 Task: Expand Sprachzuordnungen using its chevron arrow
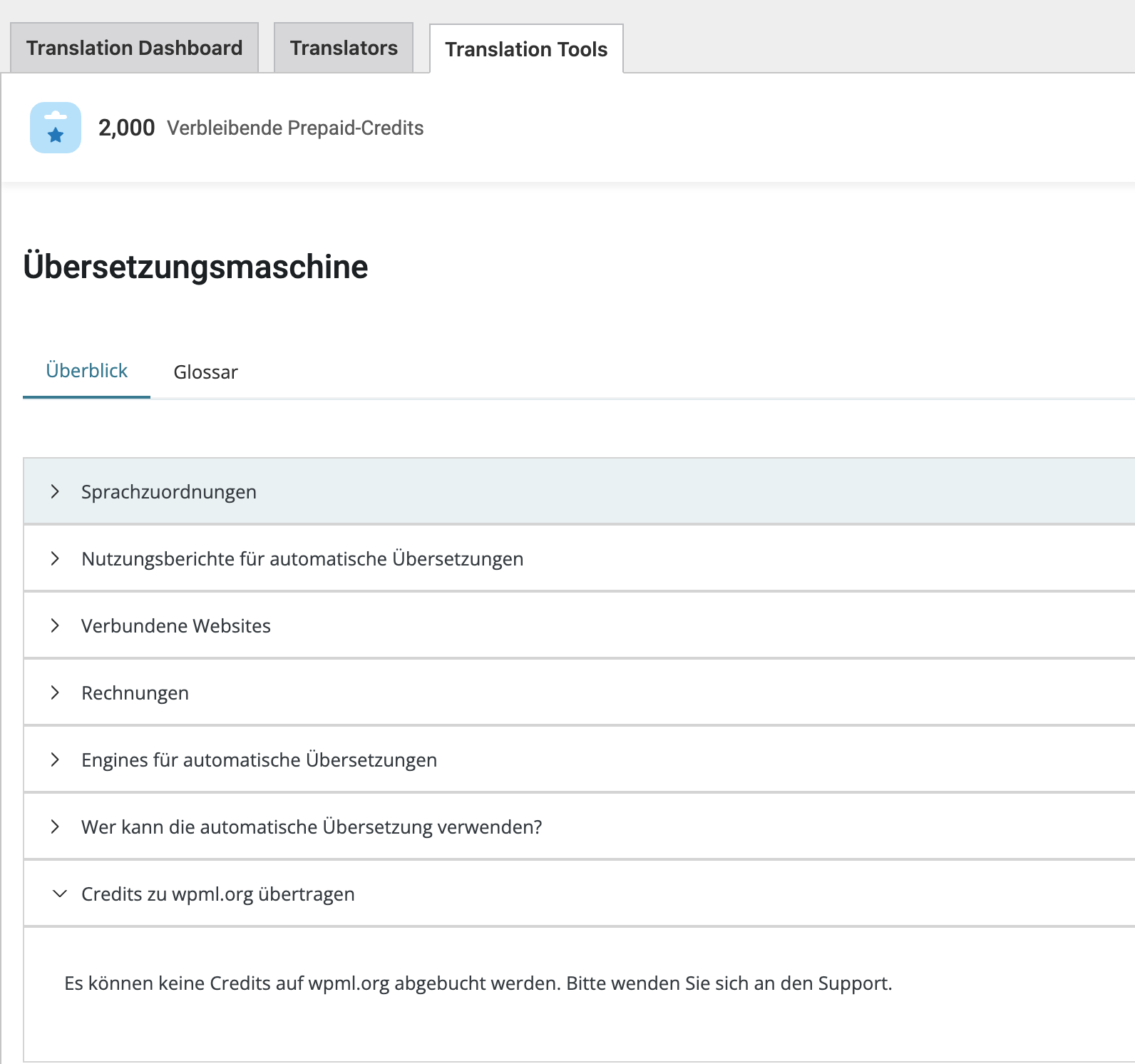pyautogui.click(x=55, y=491)
